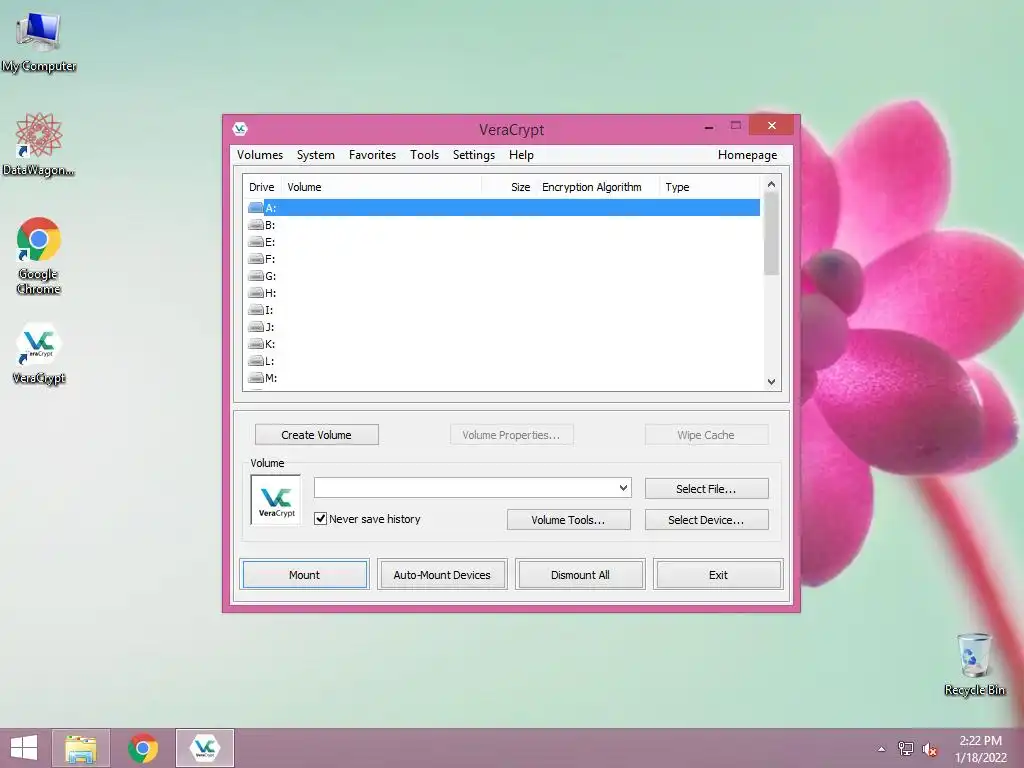
Task: Click the Type column header
Action: (x=711, y=187)
